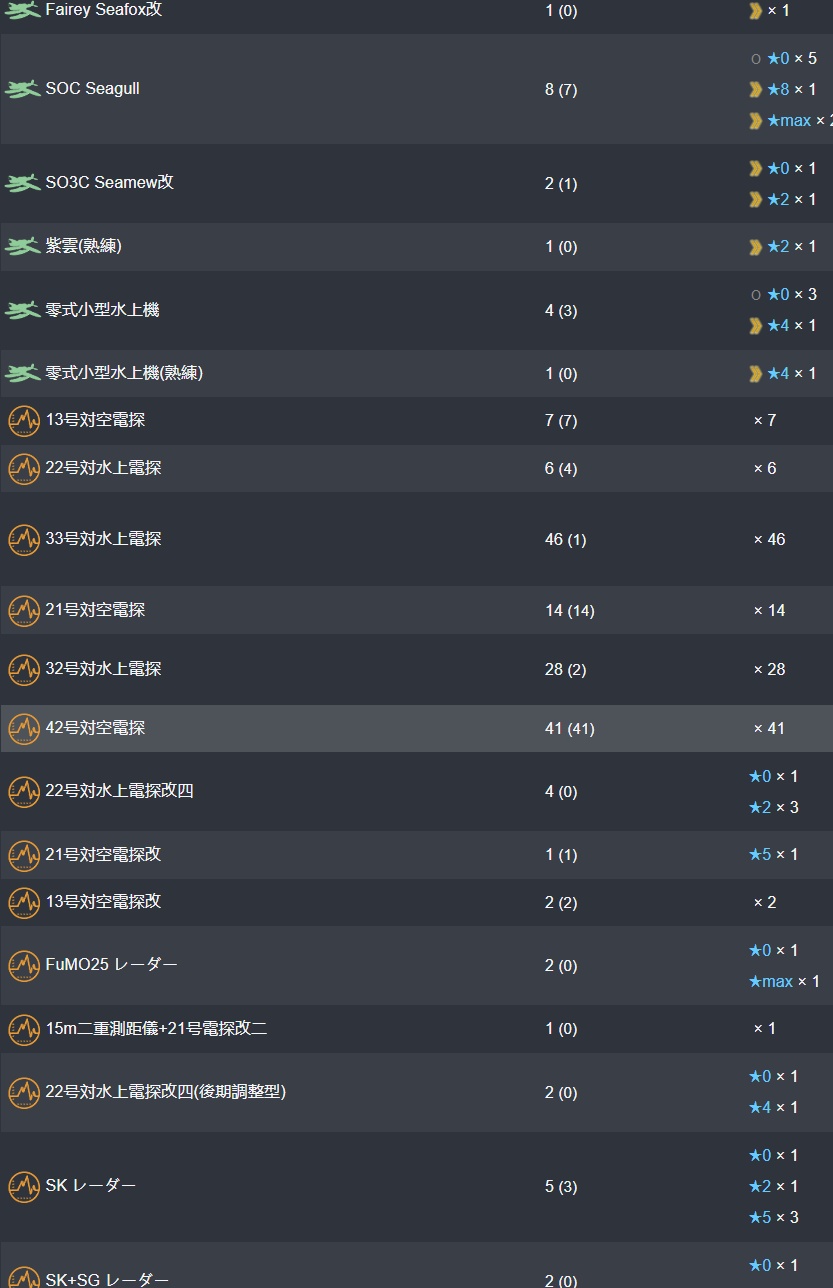Click seaplane icon for 零式小型水上機(熟練)
The height and width of the screenshot is (1288, 833).
23,373
